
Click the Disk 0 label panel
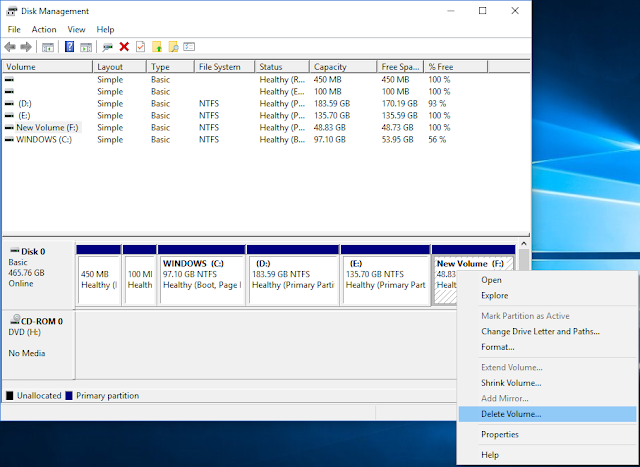click(39, 274)
